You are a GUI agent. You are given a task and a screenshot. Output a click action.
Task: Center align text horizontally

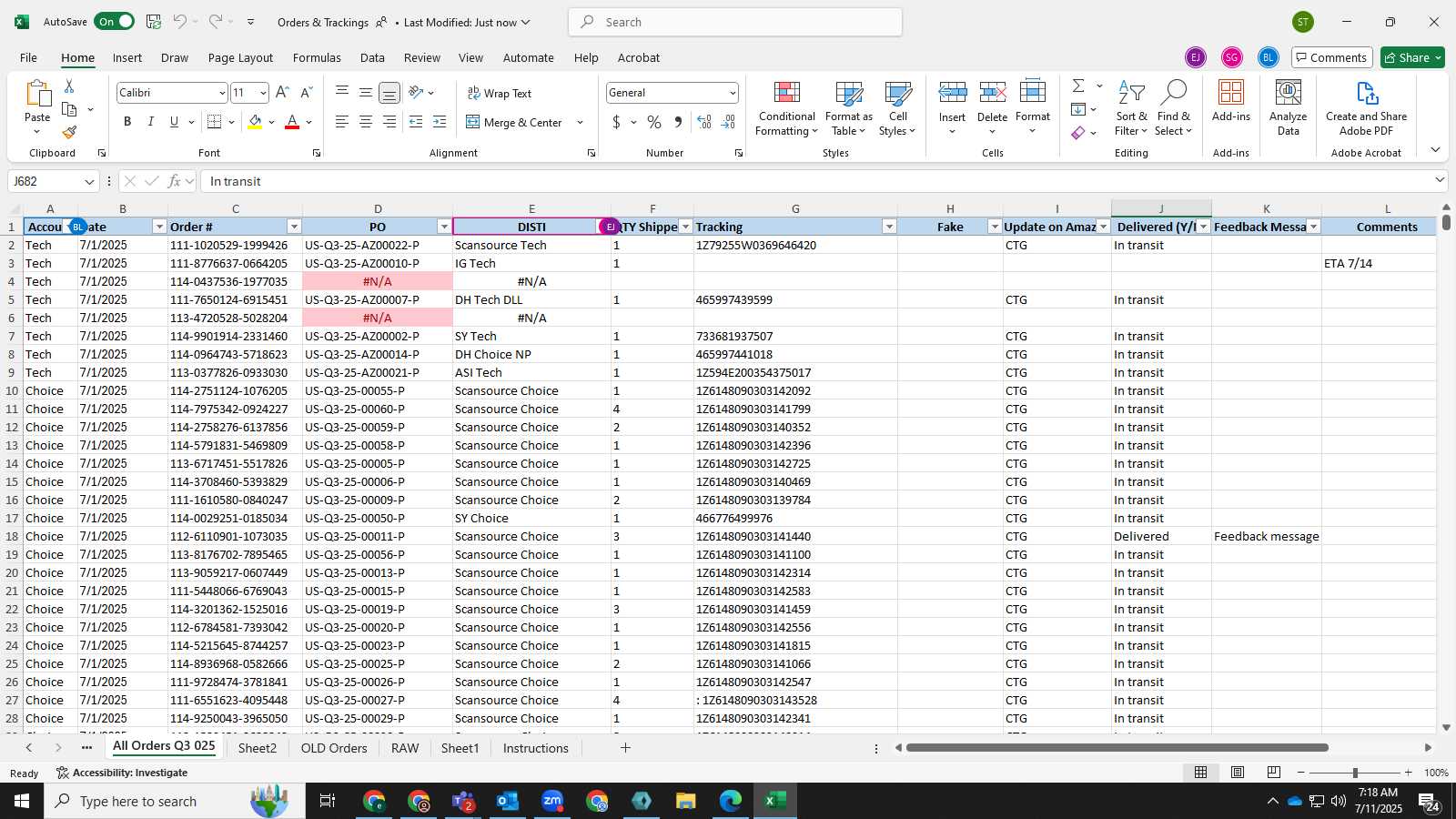pyautogui.click(x=366, y=122)
